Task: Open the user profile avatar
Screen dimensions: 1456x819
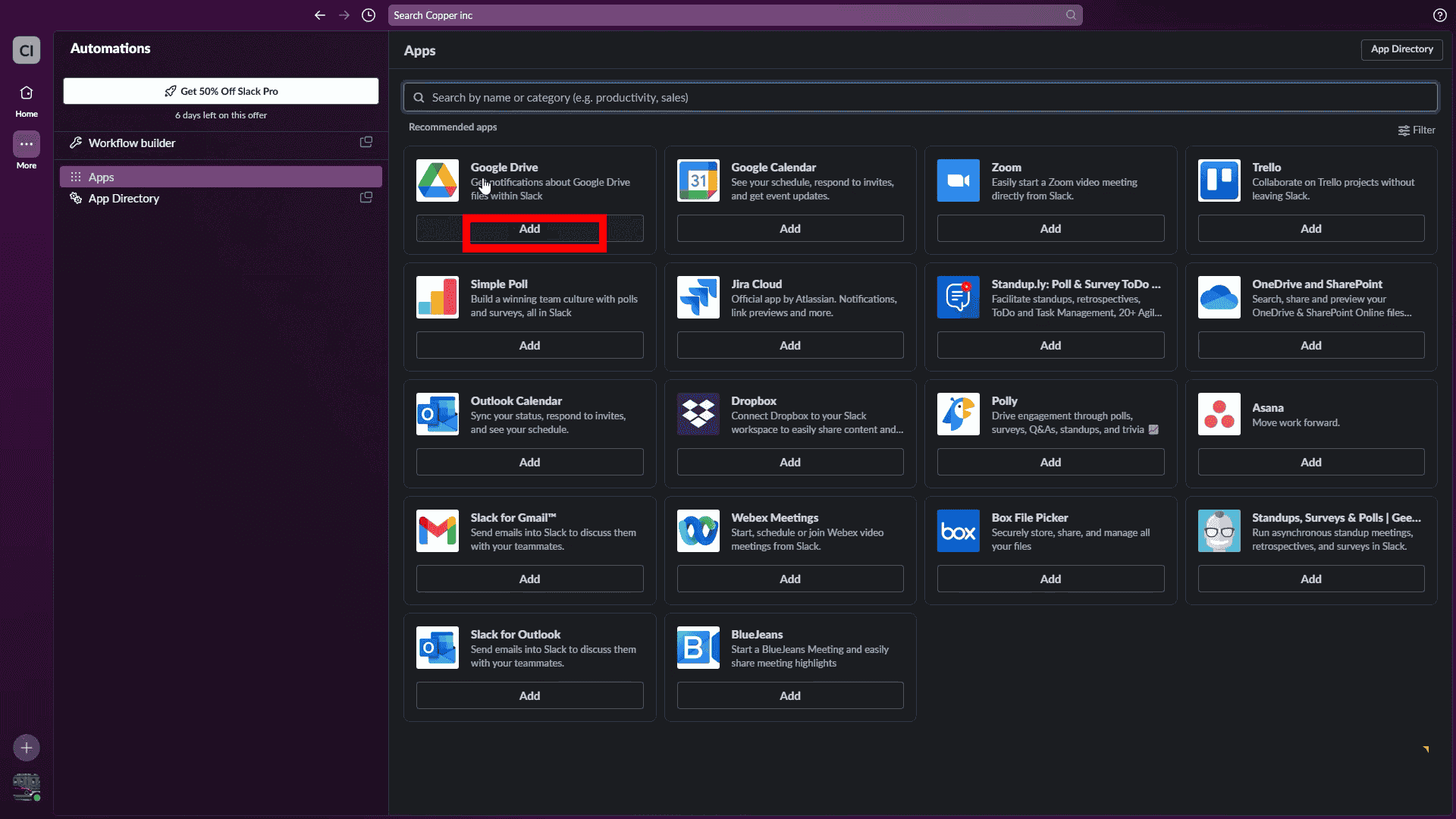Action: (27, 786)
